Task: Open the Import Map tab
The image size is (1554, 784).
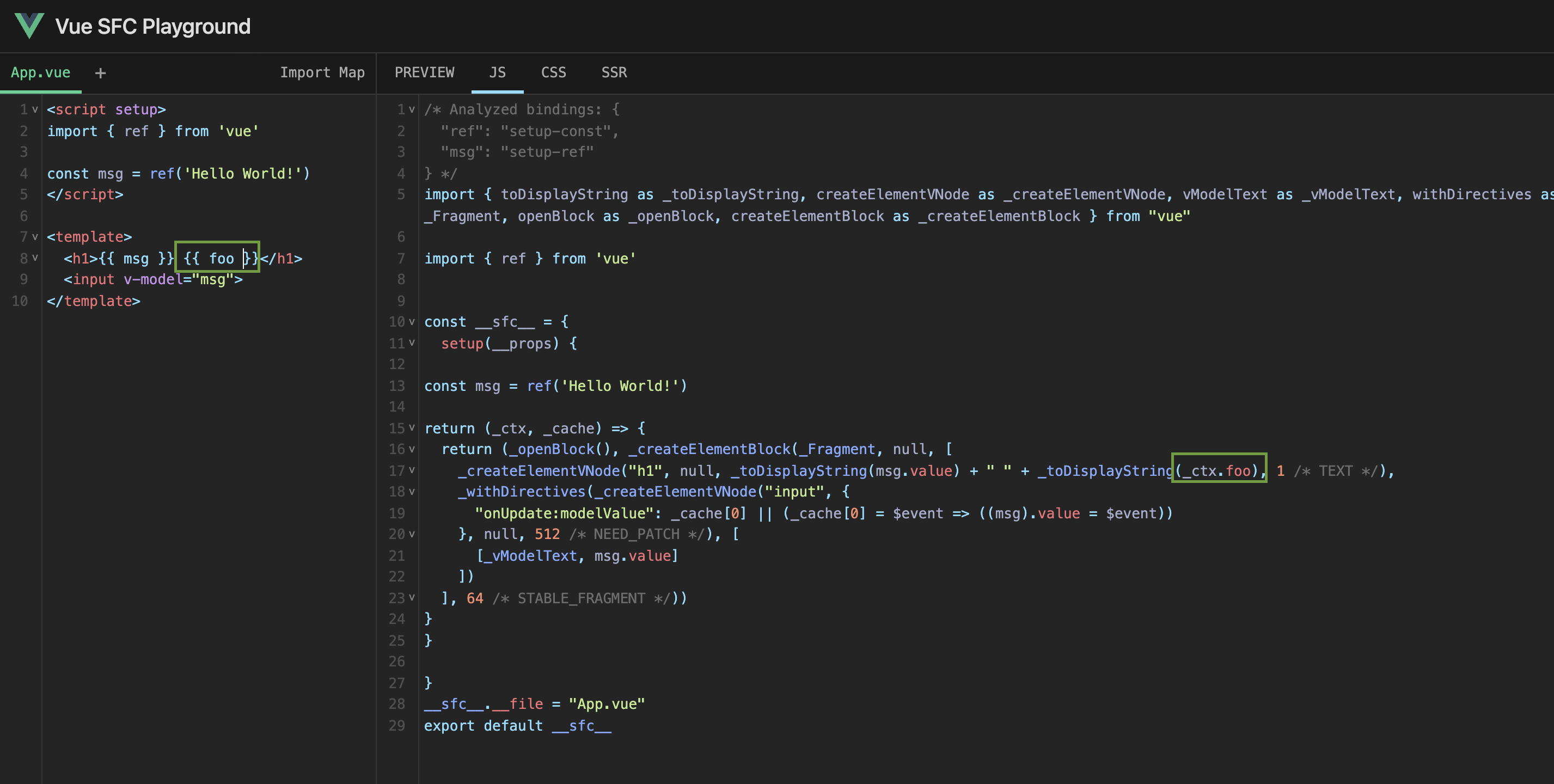Action: 322,72
